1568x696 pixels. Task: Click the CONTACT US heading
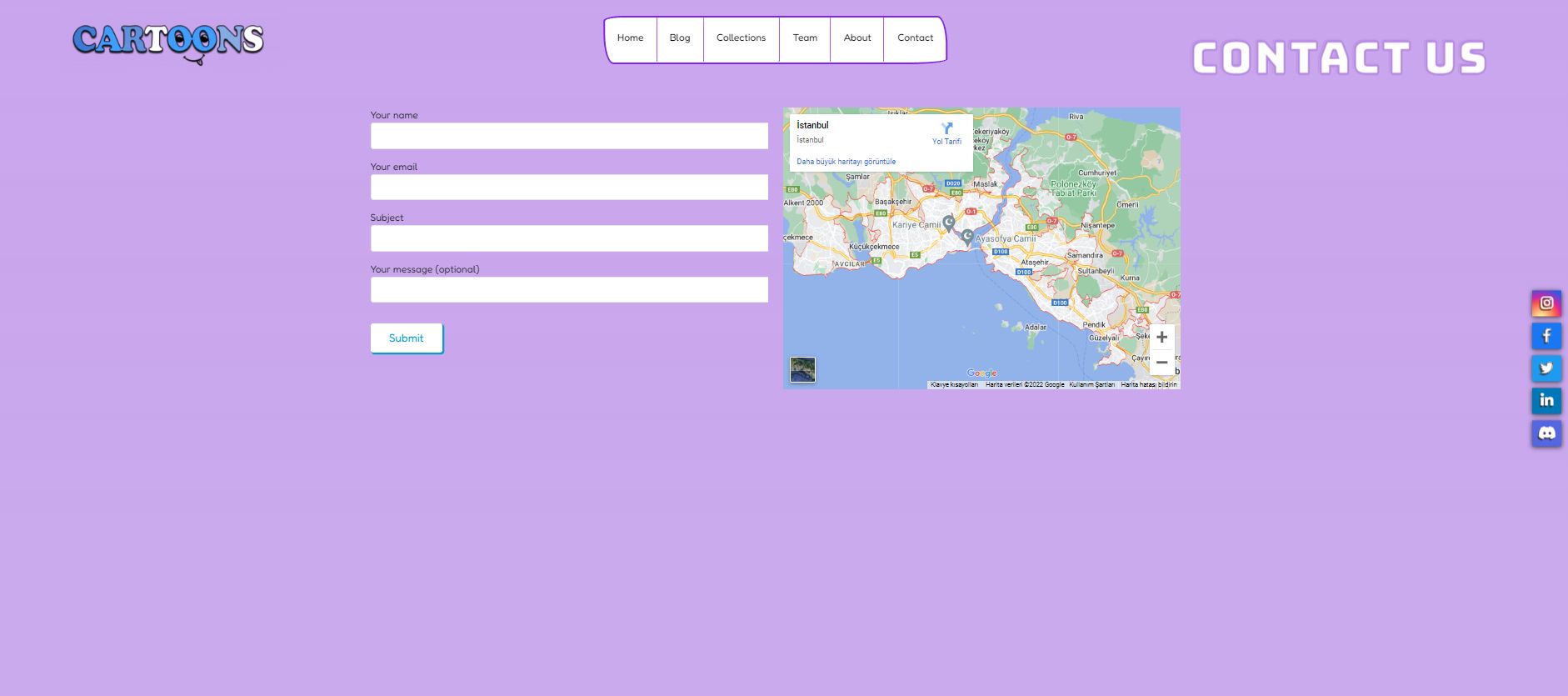tap(1339, 58)
